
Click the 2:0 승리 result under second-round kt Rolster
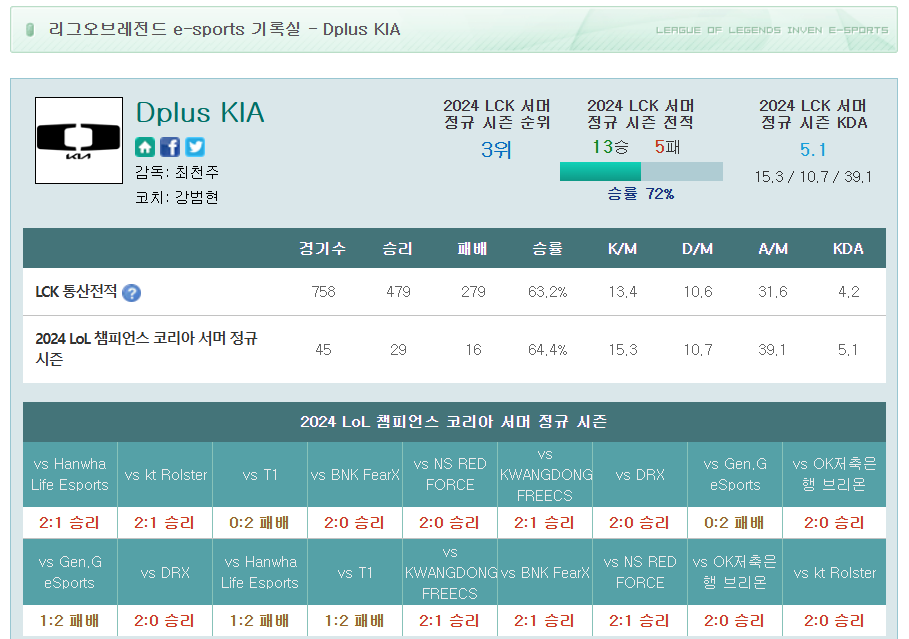(x=834, y=621)
